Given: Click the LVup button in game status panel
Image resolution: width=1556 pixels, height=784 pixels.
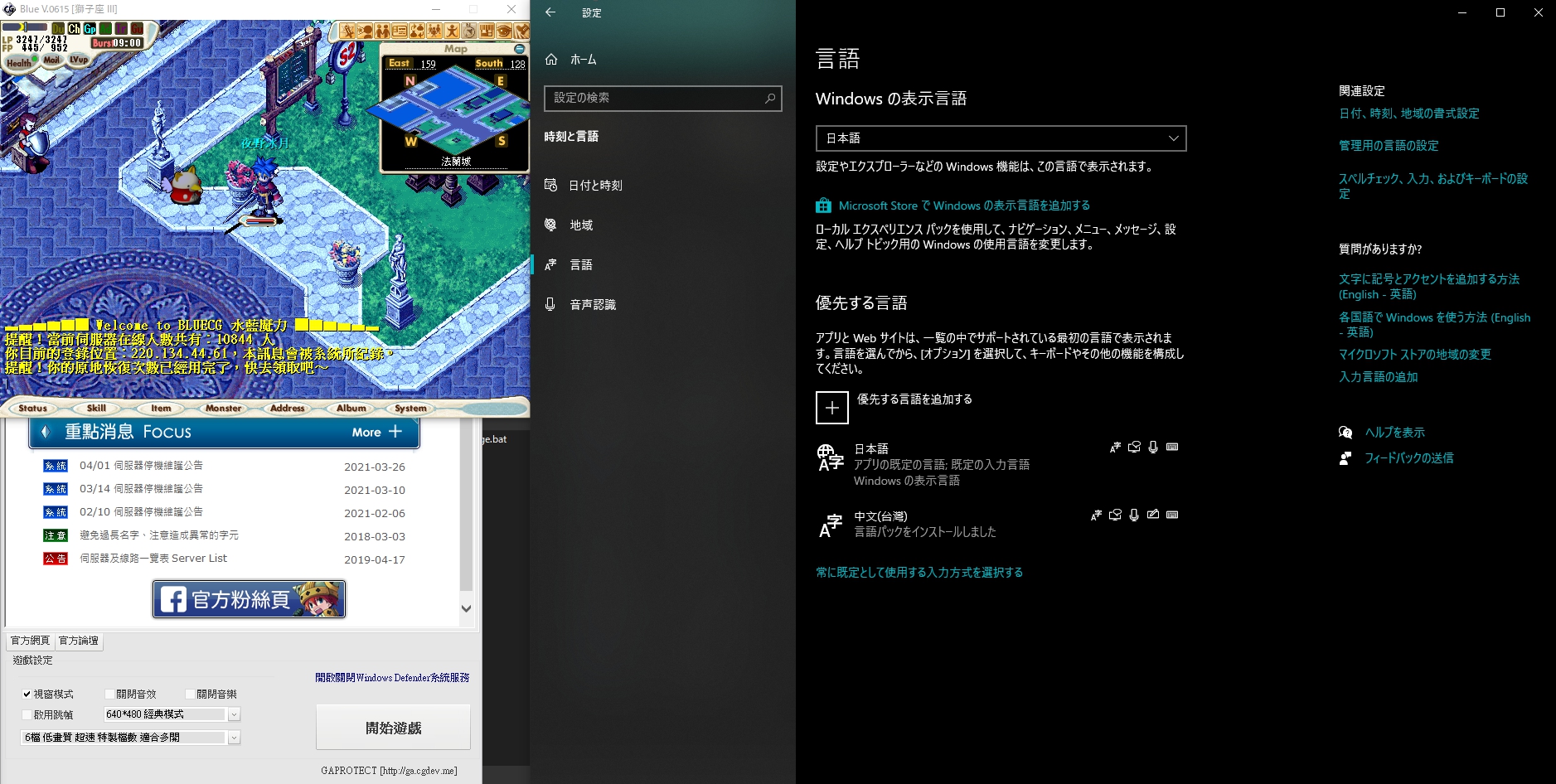Looking at the screenshot, I should [x=79, y=60].
